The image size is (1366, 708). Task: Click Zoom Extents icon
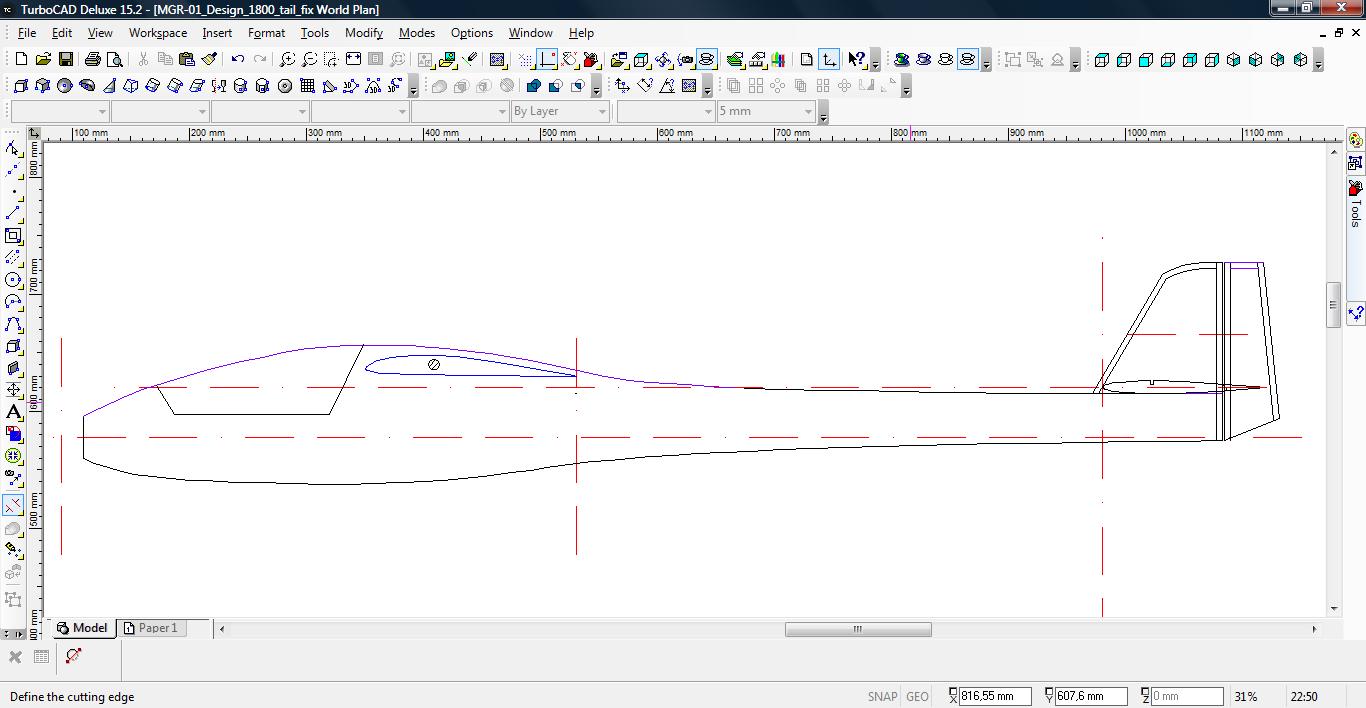tap(353, 59)
